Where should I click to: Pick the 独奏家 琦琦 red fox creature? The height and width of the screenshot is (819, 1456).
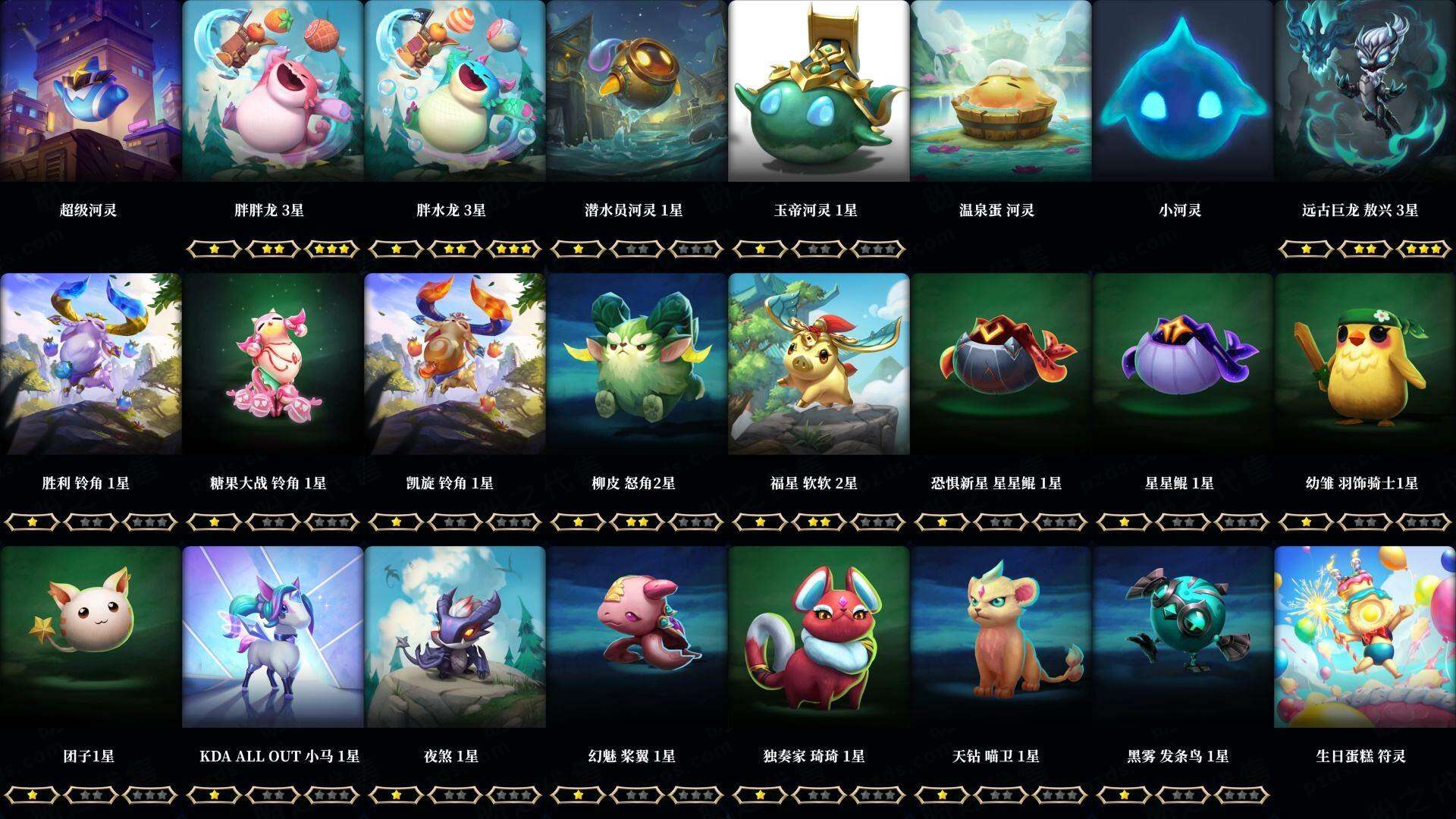coord(818,637)
